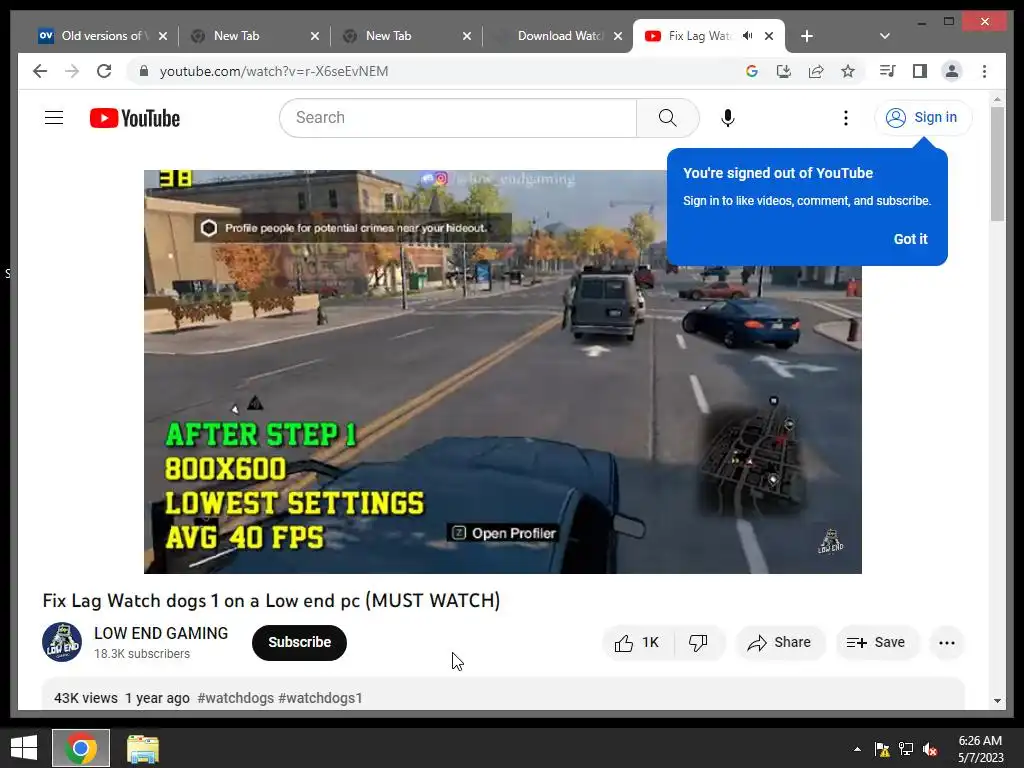1024x768 pixels.
Task: Click the muted volume tray icon
Action: [x=930, y=749]
